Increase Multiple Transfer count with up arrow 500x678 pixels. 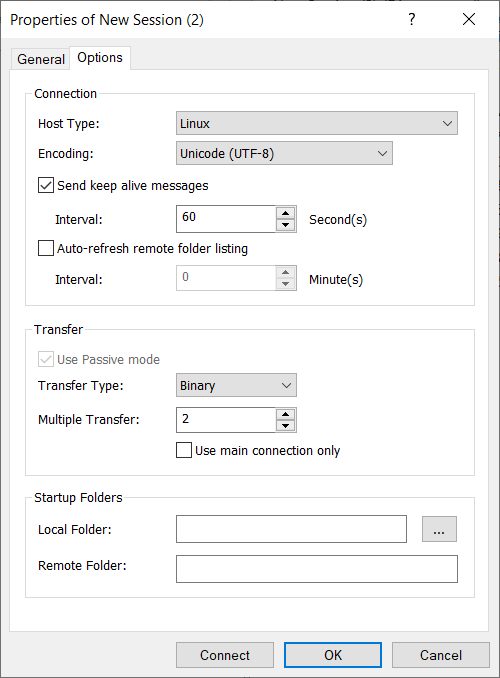tap(285, 414)
